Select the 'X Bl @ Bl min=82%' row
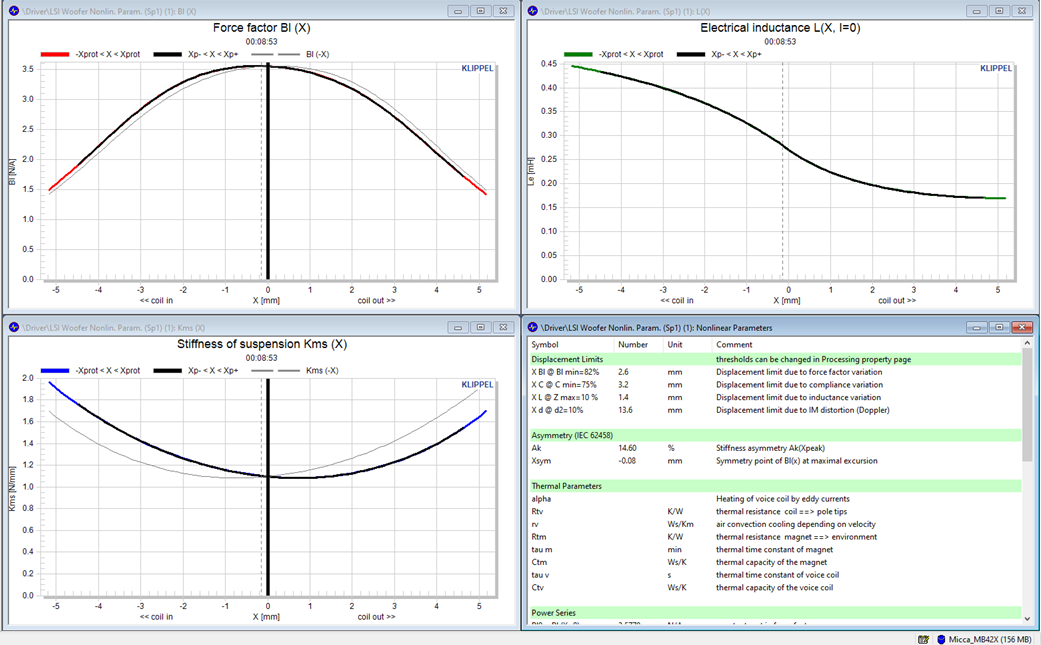The image size is (1041, 645). (775, 372)
